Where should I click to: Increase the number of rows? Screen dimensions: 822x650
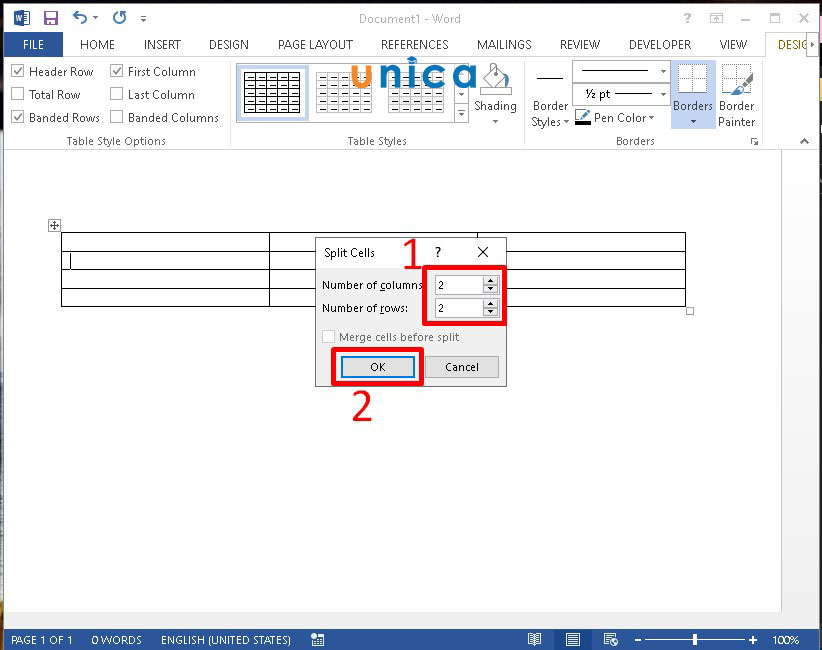[x=491, y=304]
